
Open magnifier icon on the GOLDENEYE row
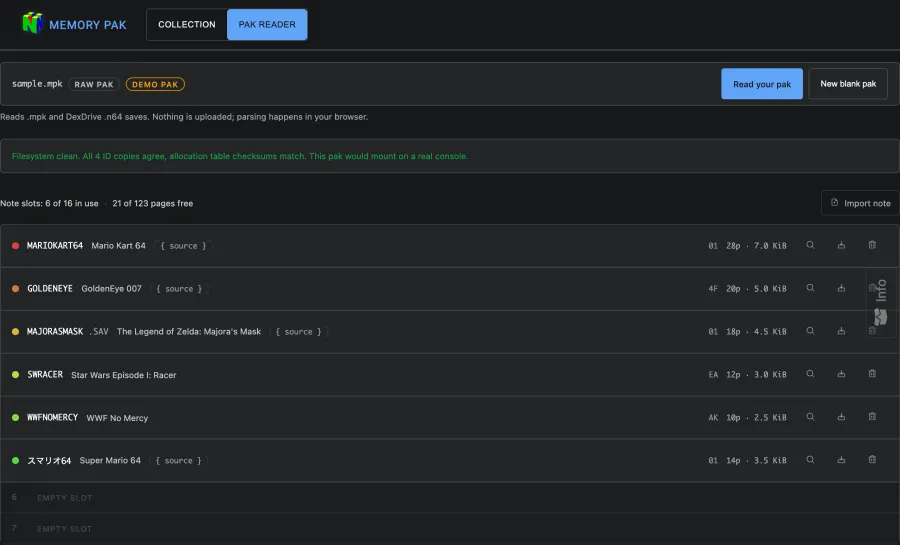coord(810,288)
